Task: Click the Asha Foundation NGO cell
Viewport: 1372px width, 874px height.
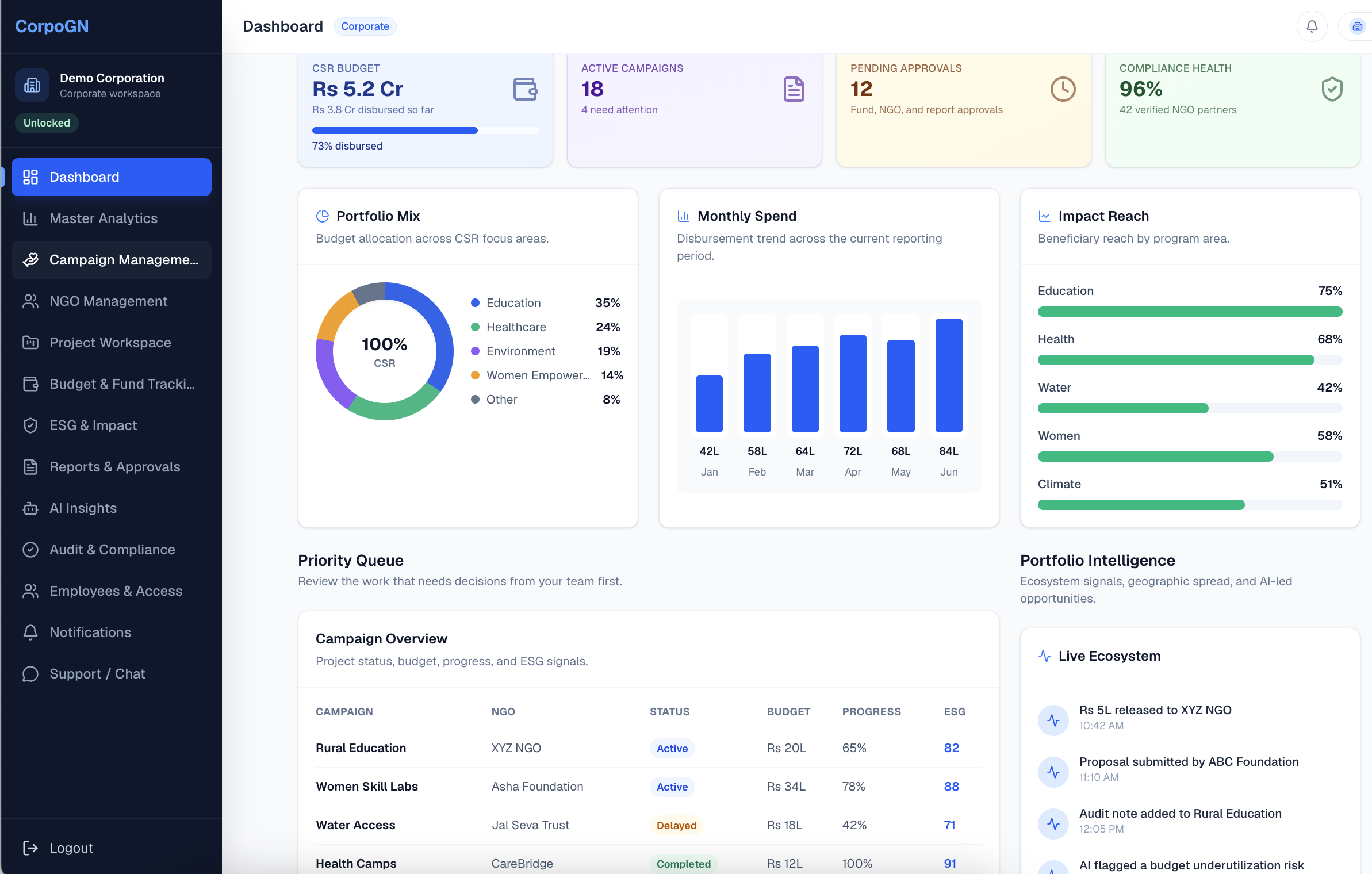Action: click(x=537, y=787)
